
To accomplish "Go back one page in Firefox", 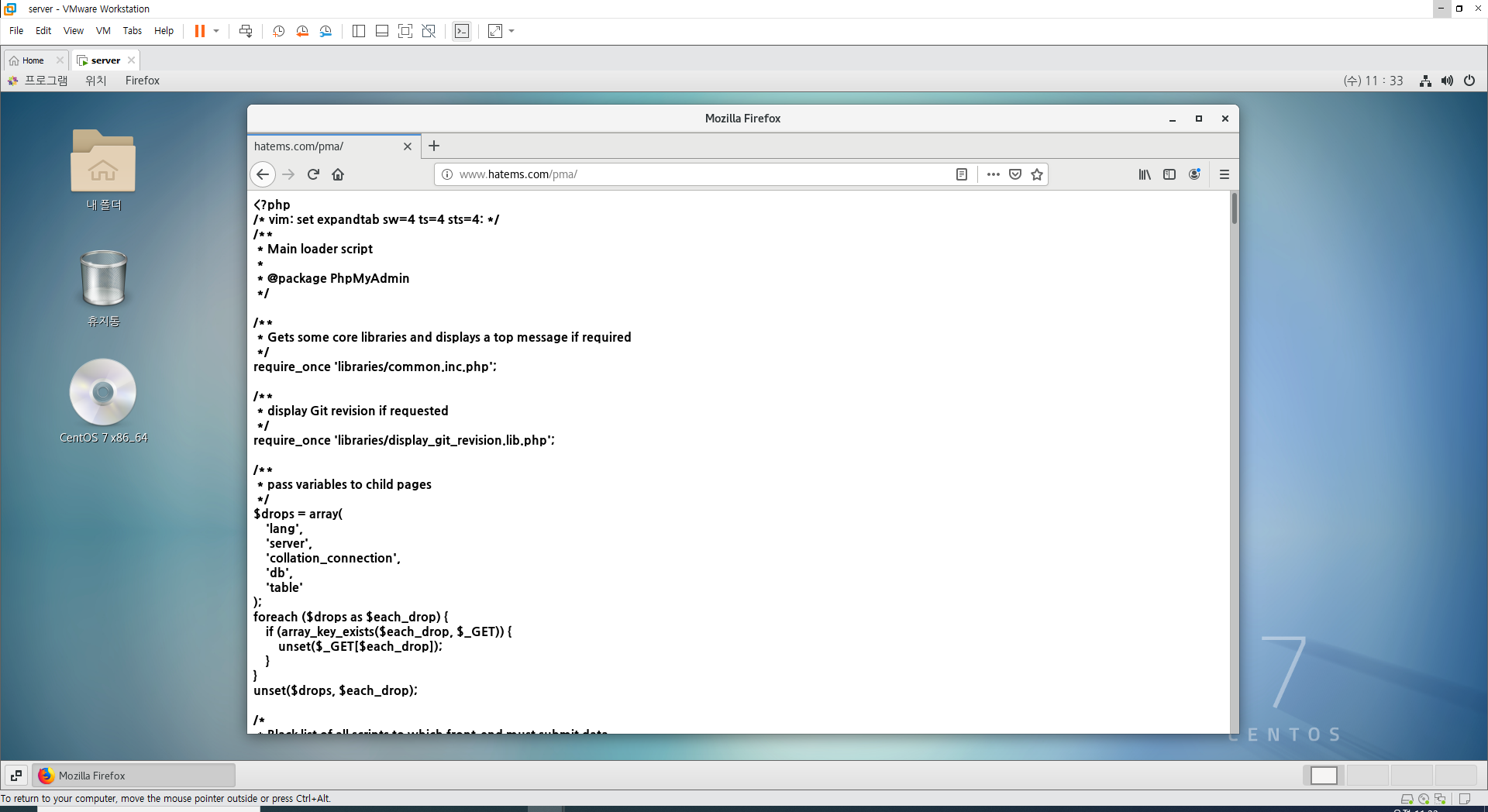I will 263,174.
